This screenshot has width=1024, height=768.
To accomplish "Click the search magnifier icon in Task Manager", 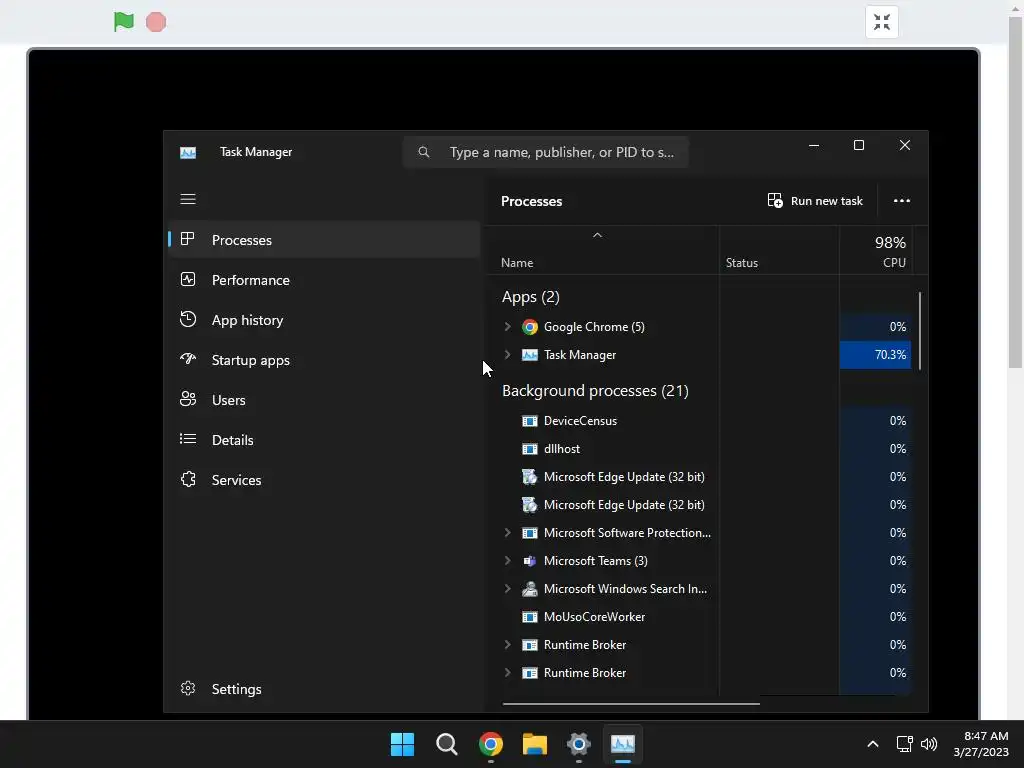I will pos(424,152).
